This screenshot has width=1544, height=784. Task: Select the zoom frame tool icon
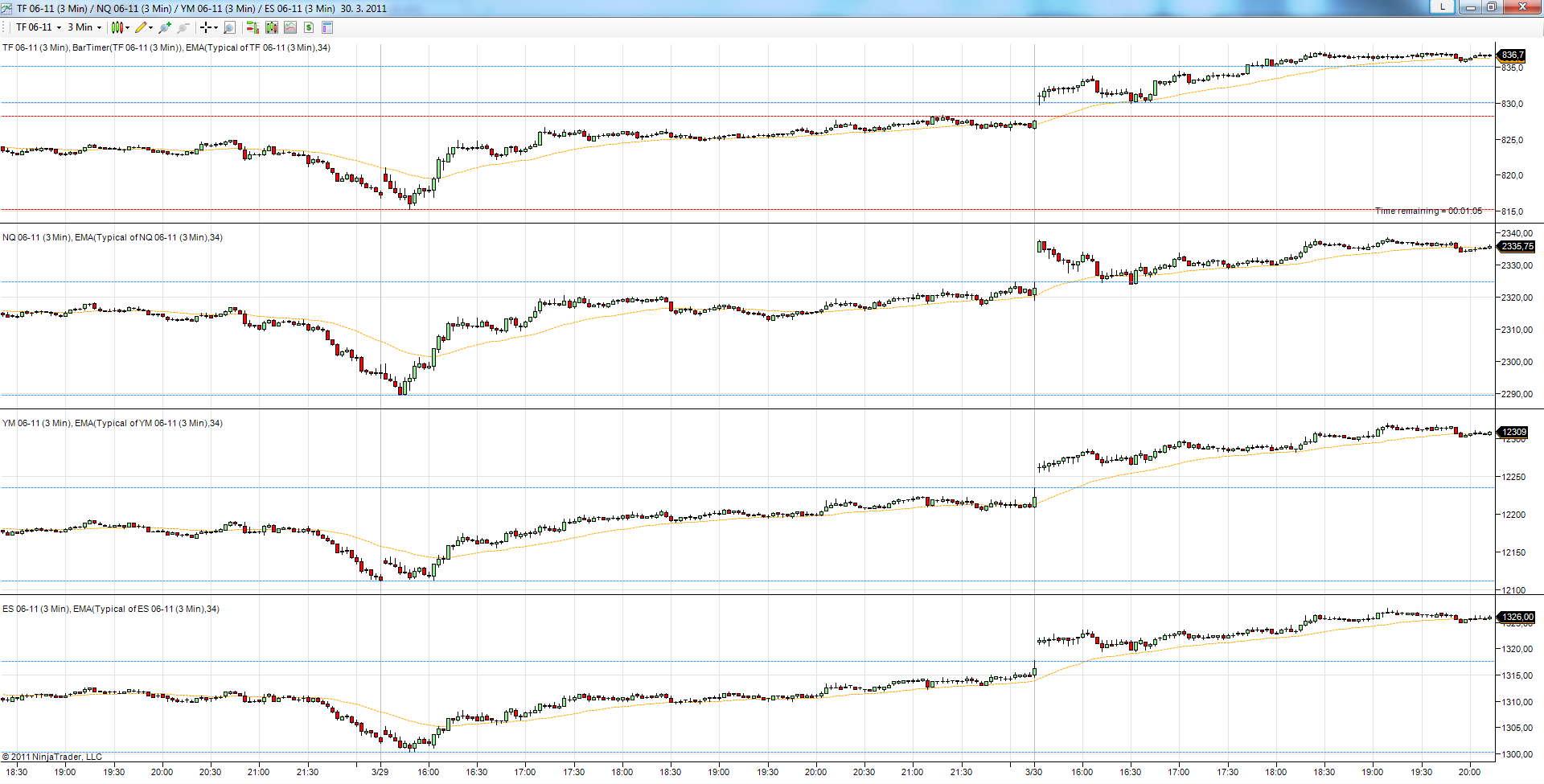tap(229, 27)
